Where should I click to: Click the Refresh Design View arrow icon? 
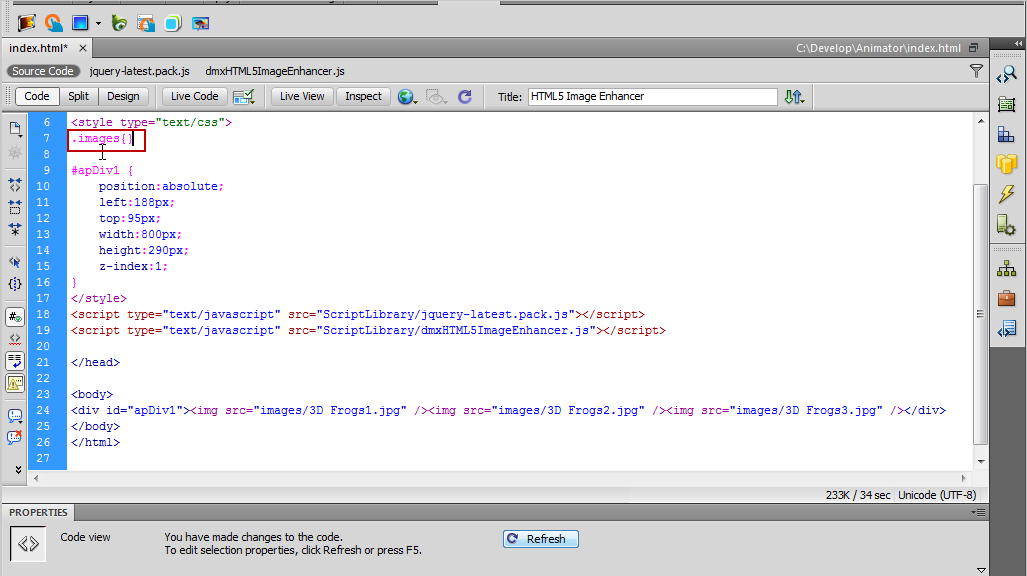point(465,97)
